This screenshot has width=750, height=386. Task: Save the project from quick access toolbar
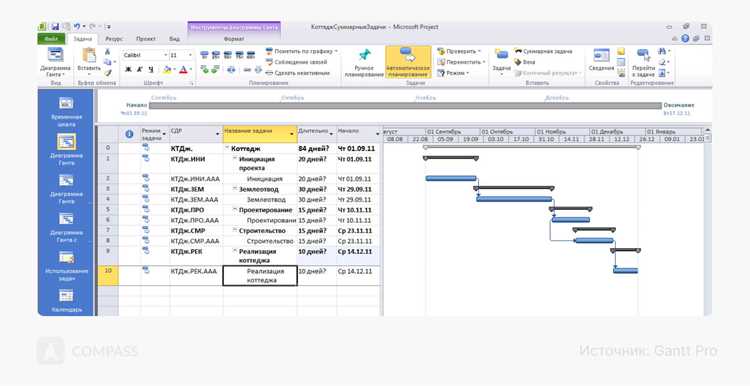click(x=55, y=27)
